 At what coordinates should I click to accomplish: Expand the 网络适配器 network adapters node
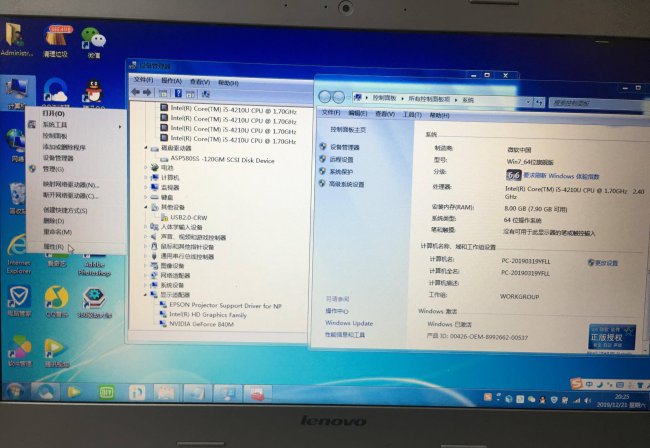146,275
